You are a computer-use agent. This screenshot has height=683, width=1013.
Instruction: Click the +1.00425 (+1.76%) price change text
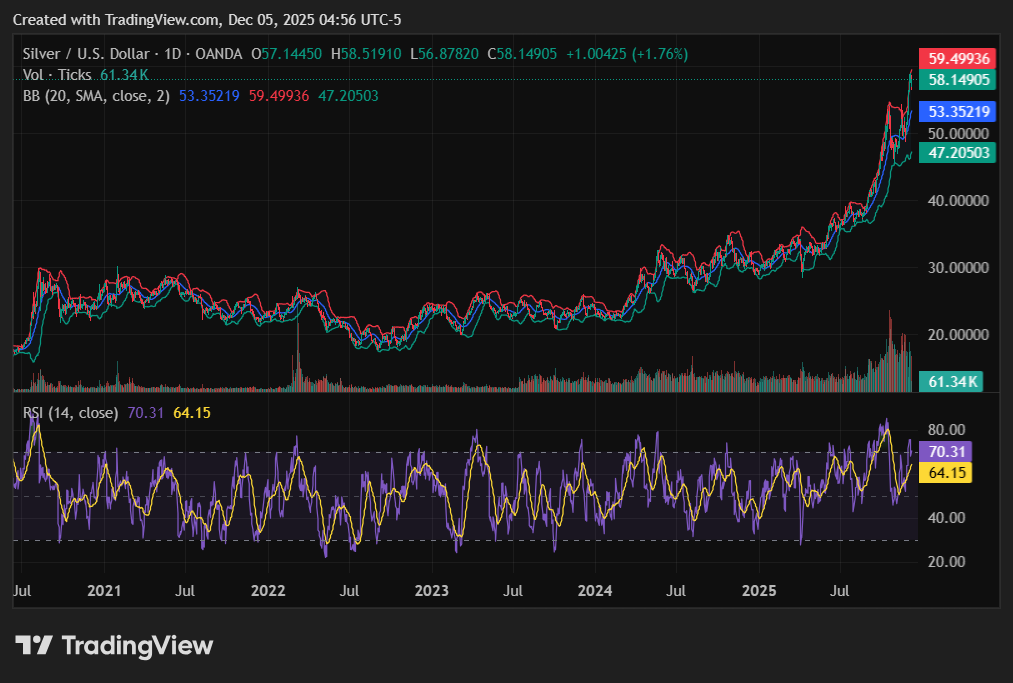click(627, 54)
